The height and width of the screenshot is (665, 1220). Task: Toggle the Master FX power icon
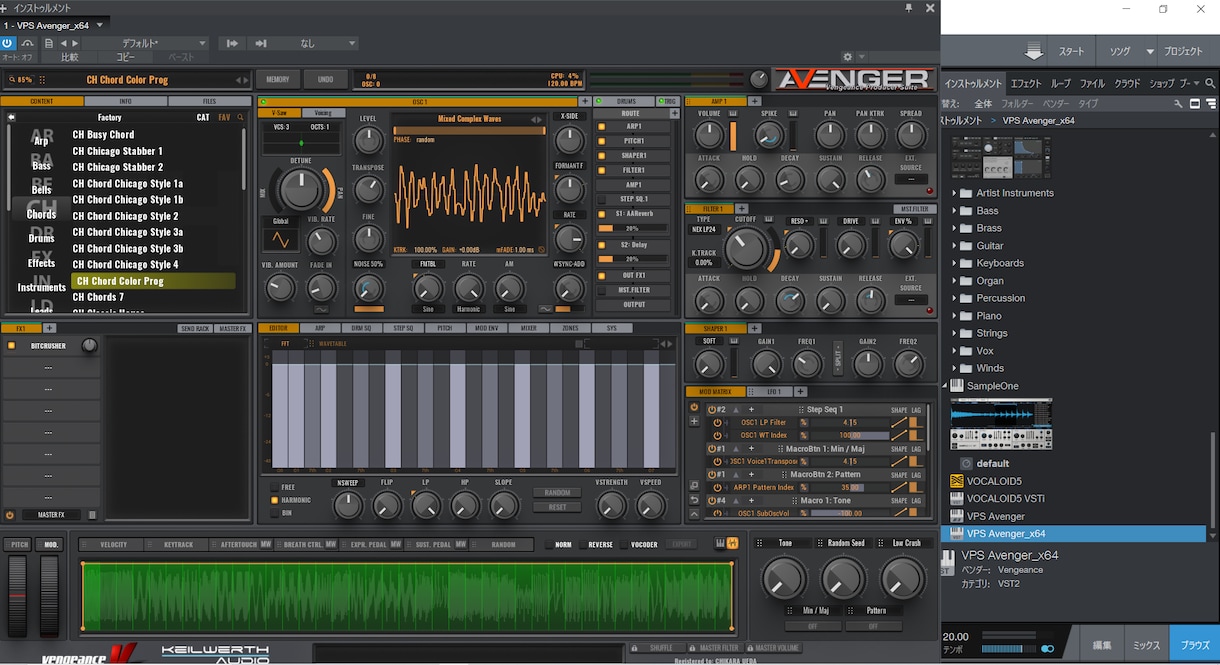(11, 515)
